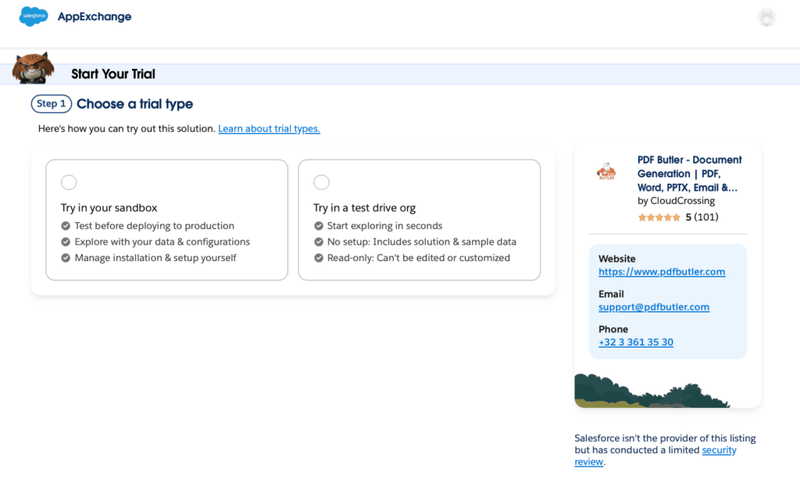Viewport: 800px width, 504px height.
Task: Click 'No setup: Includes solution & sample data'
Action: click(x=421, y=242)
